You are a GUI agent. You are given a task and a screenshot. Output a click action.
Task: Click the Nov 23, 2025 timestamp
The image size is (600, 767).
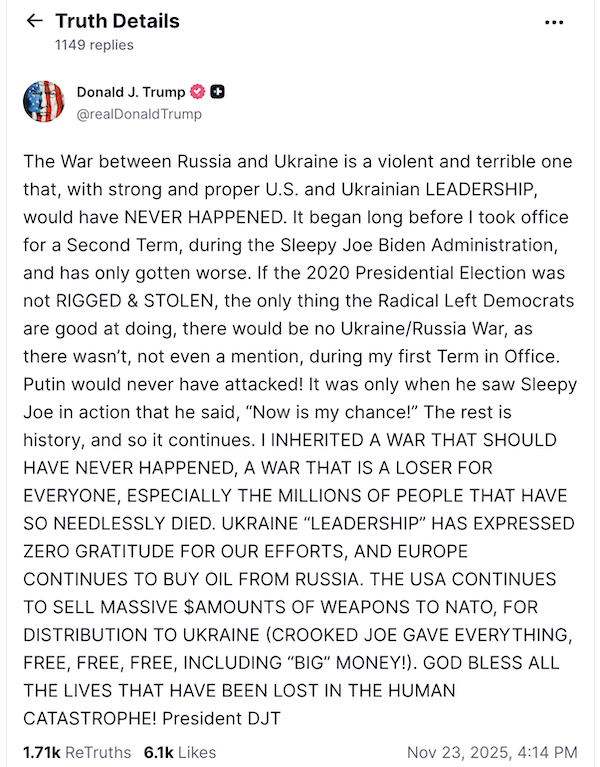[492, 751]
